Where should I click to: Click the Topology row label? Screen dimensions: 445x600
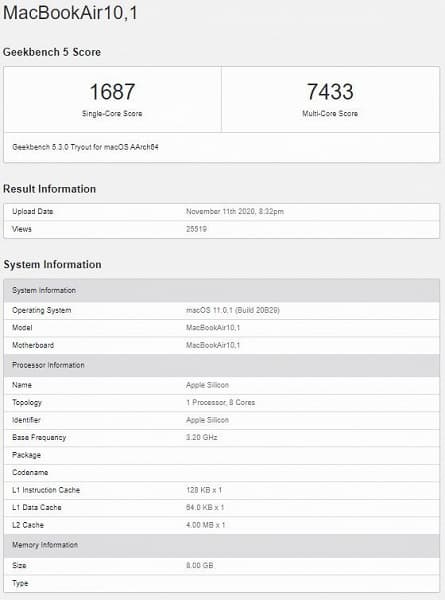(27, 403)
